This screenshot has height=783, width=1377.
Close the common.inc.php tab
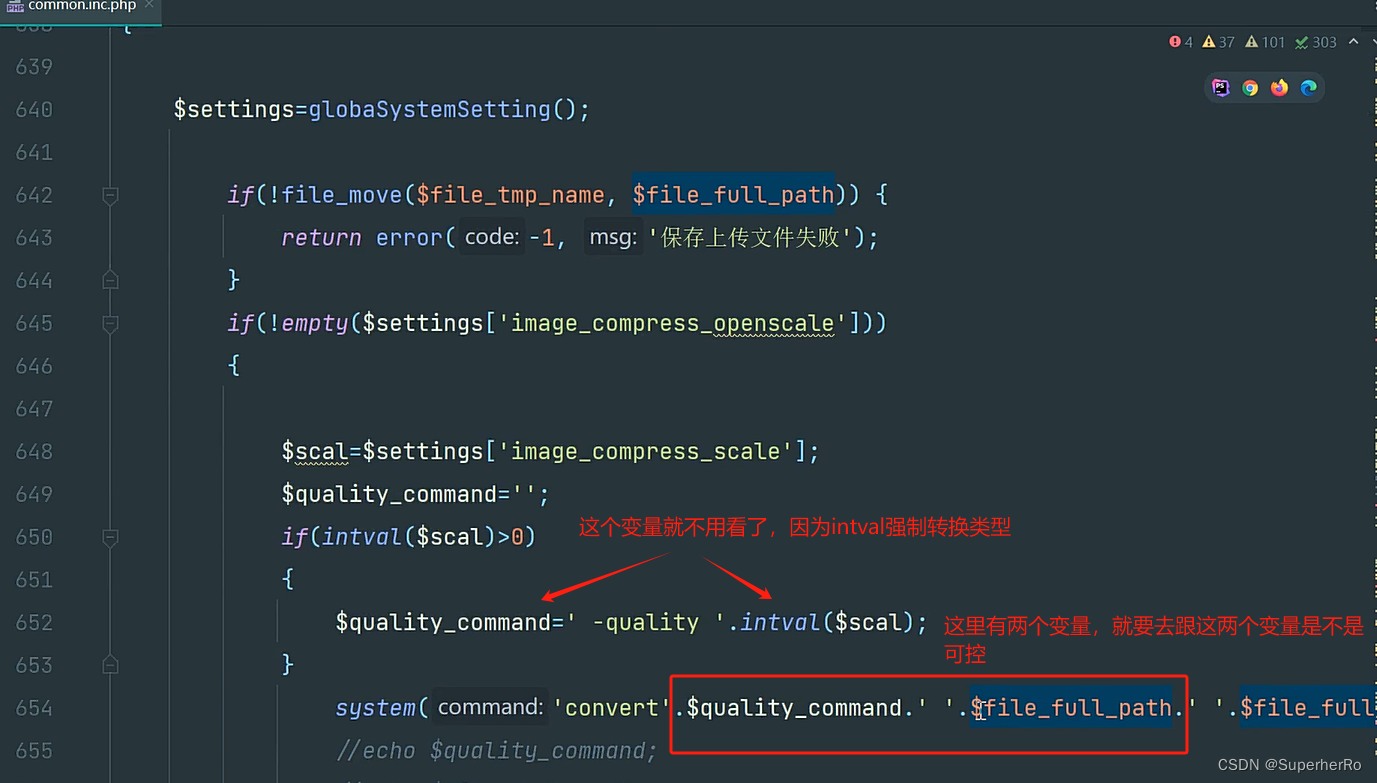pos(149,5)
